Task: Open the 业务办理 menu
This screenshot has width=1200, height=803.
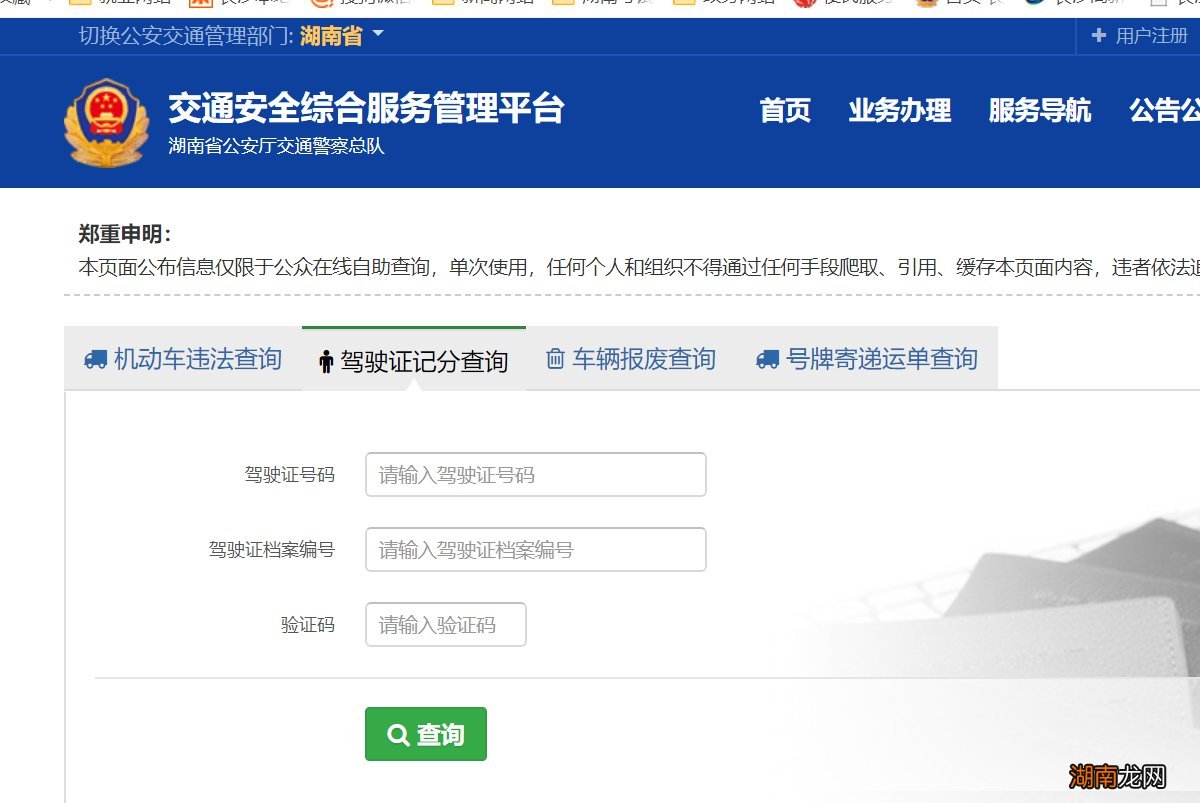Action: click(x=900, y=111)
